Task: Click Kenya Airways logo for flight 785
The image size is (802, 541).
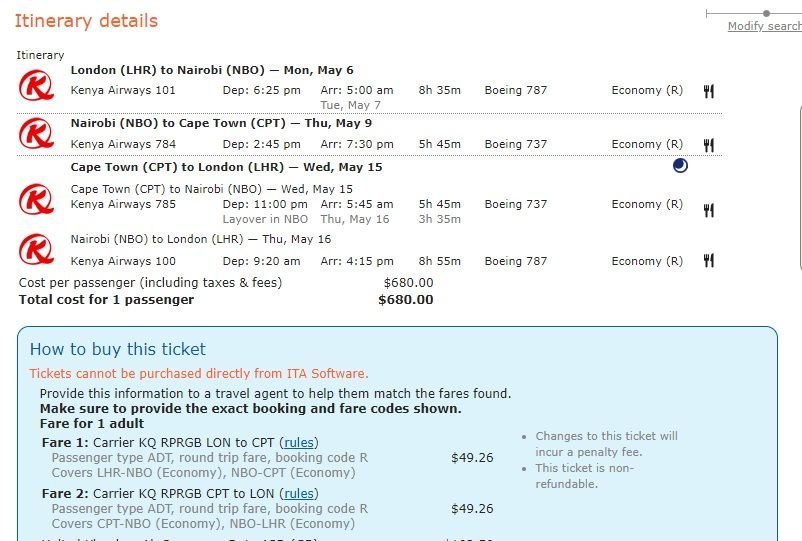Action: pyautogui.click(x=36, y=199)
